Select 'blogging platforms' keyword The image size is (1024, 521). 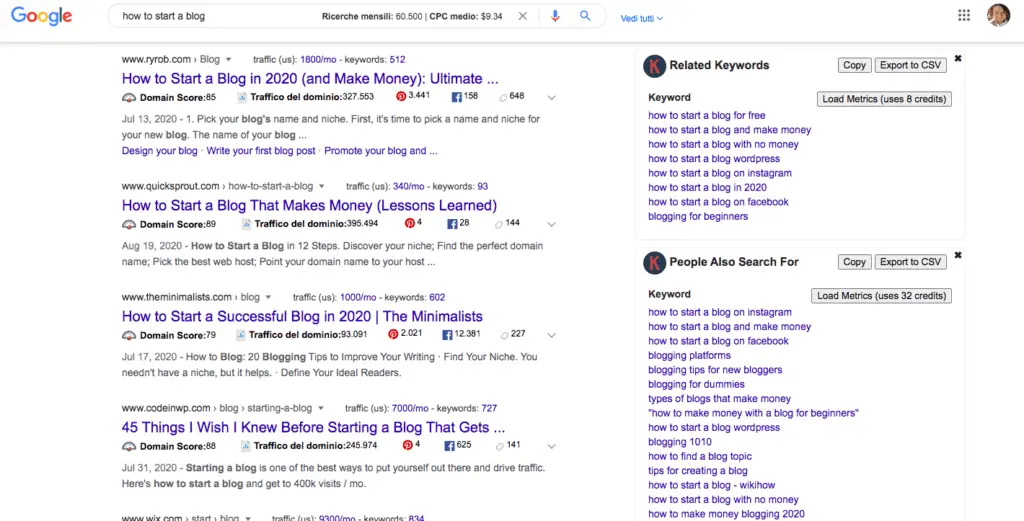click(x=690, y=355)
